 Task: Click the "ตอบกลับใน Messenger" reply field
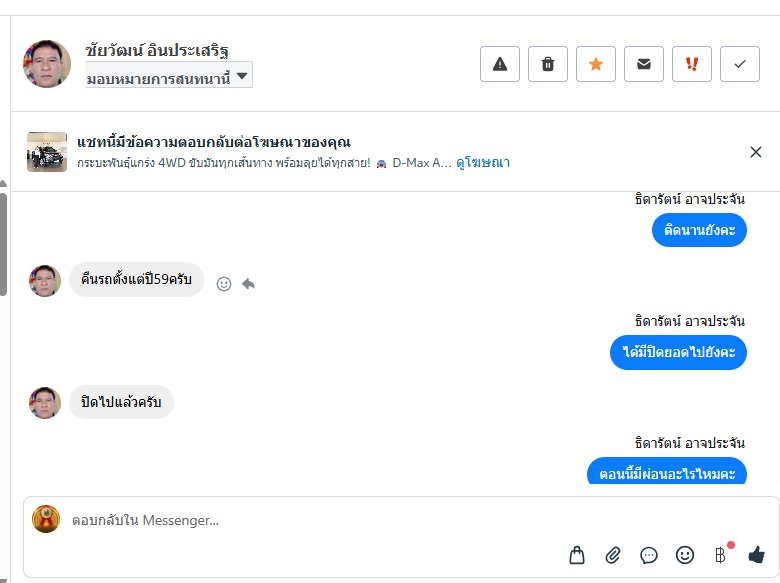click(300, 520)
